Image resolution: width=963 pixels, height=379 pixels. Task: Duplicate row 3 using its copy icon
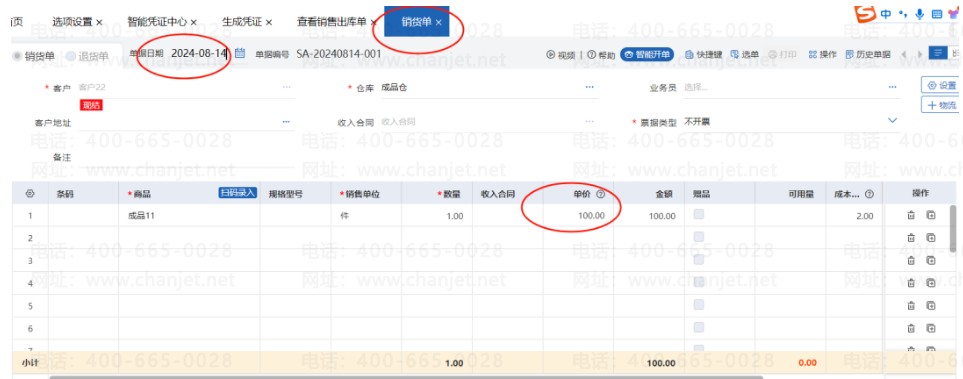[931, 260]
